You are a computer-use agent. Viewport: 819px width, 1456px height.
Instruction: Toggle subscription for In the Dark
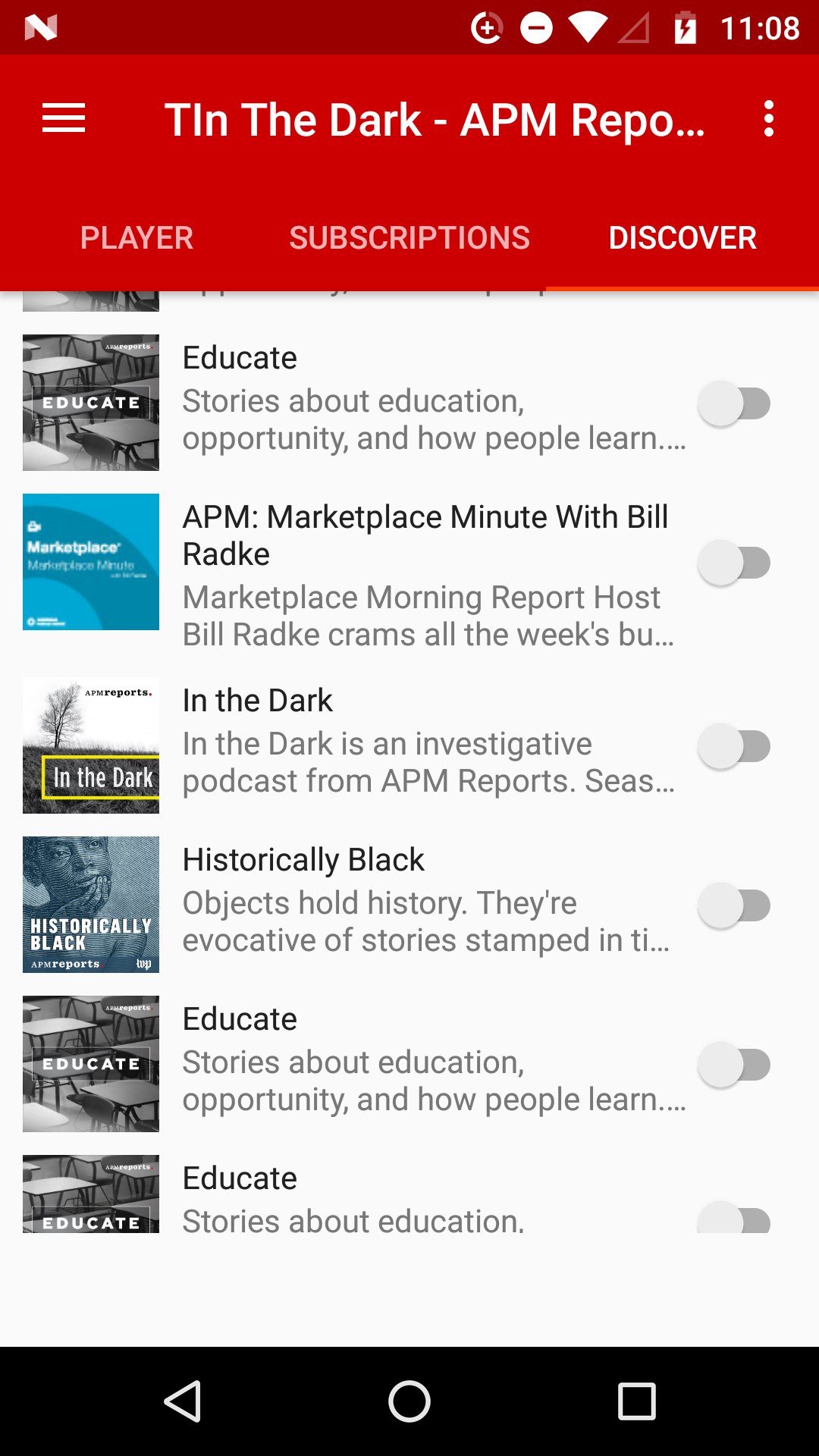pos(734,746)
